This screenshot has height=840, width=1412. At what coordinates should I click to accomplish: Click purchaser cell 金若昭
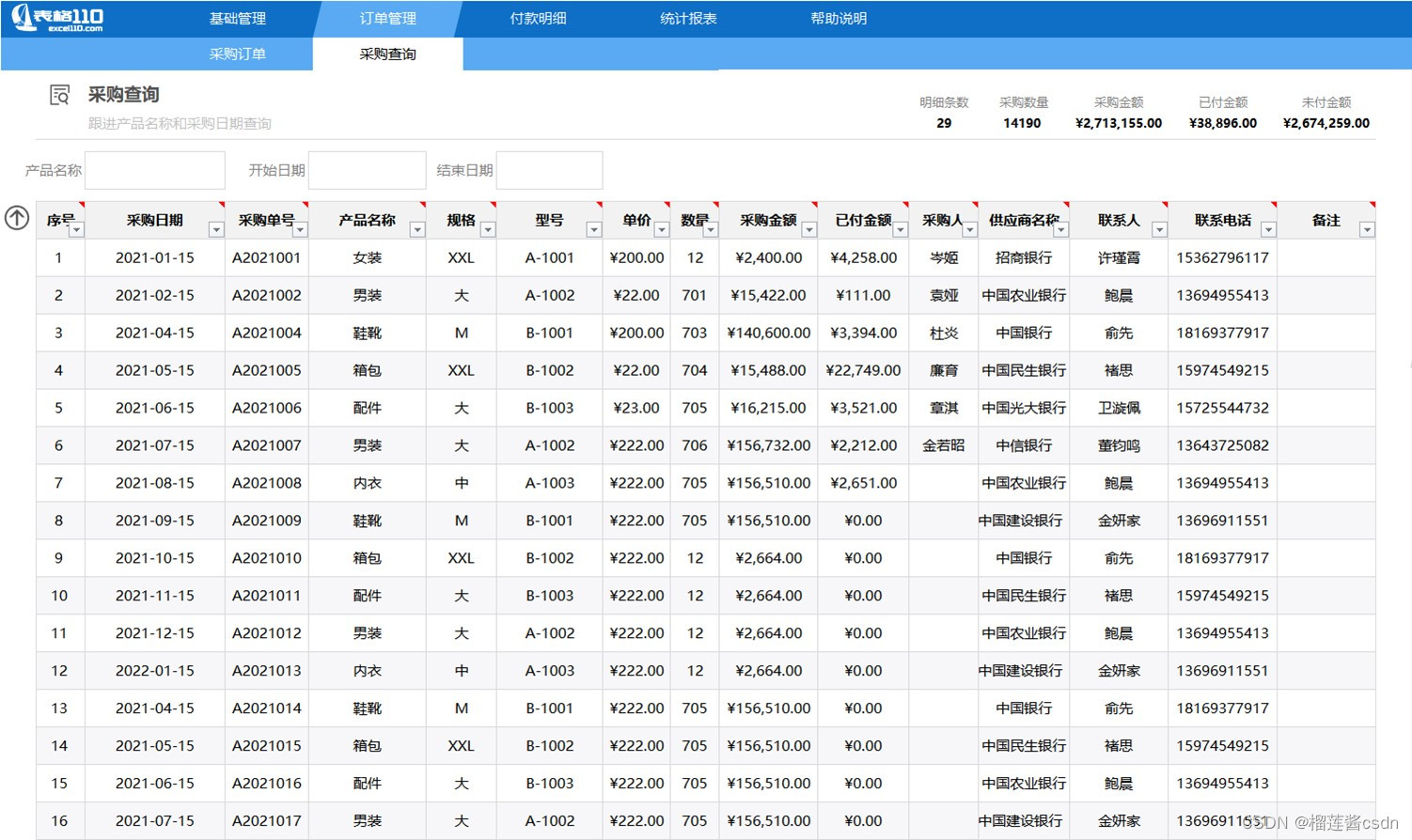(944, 445)
